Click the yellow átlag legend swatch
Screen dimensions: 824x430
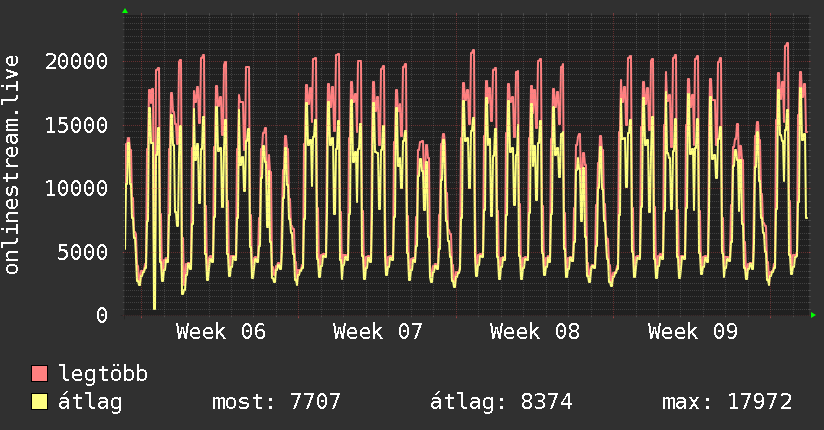[x=40, y=402]
